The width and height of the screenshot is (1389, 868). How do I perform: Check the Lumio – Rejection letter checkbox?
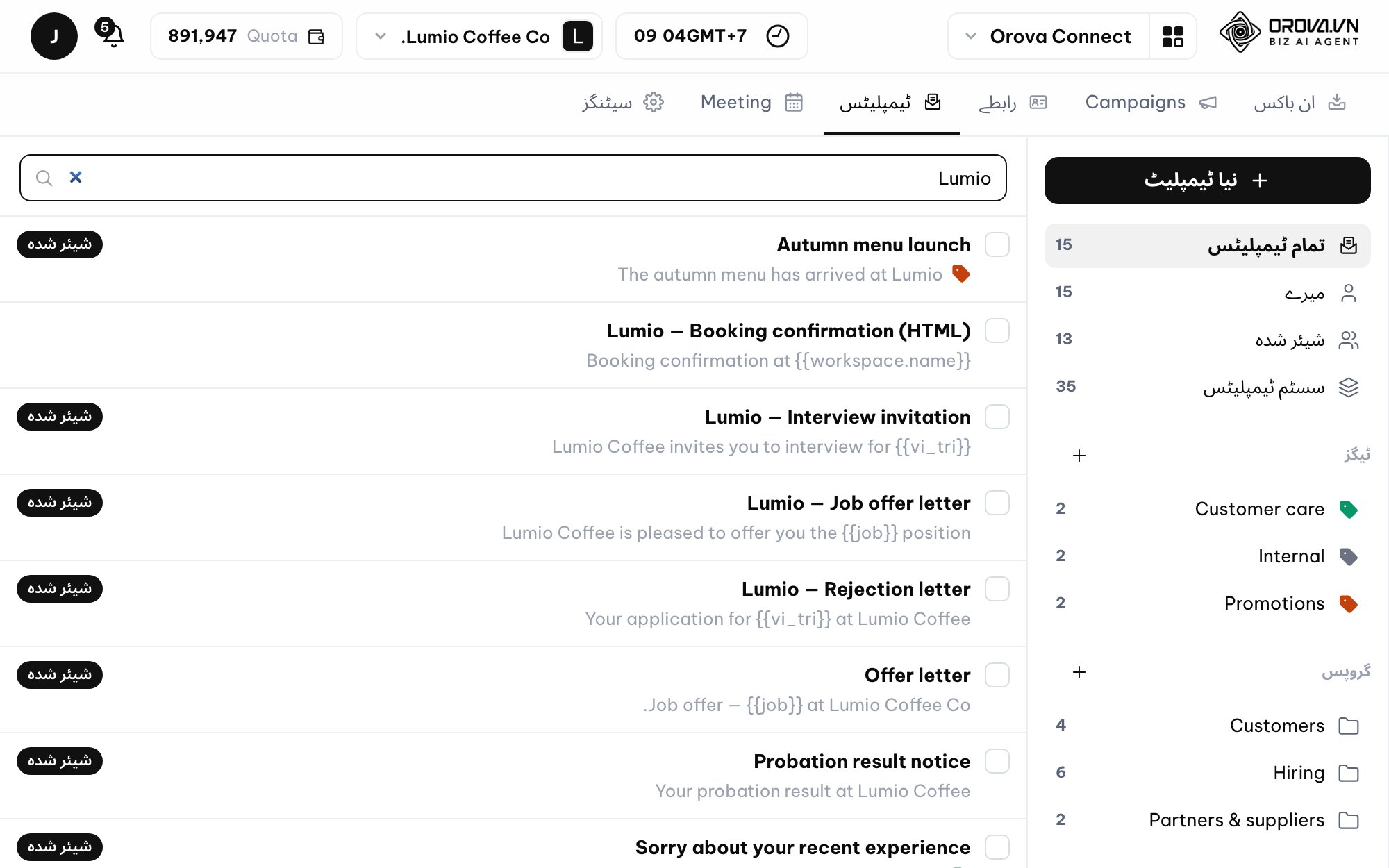tap(997, 589)
